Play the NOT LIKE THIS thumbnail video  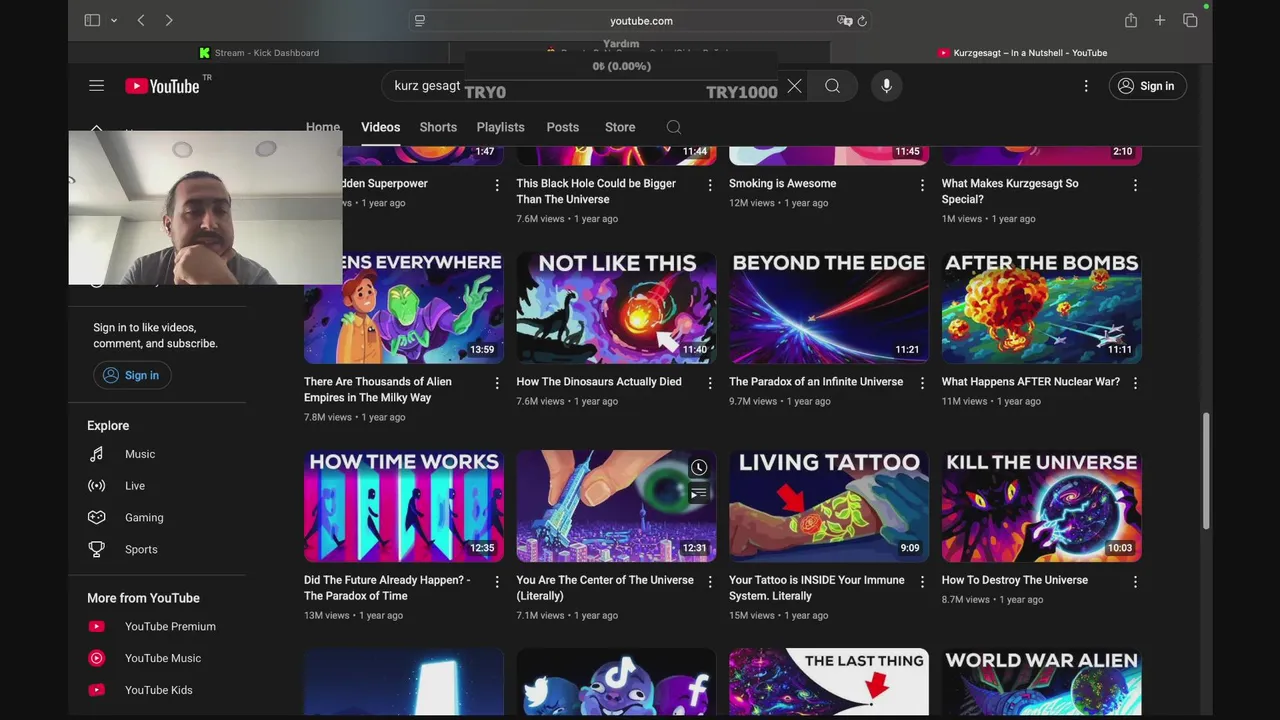pyautogui.click(x=616, y=307)
